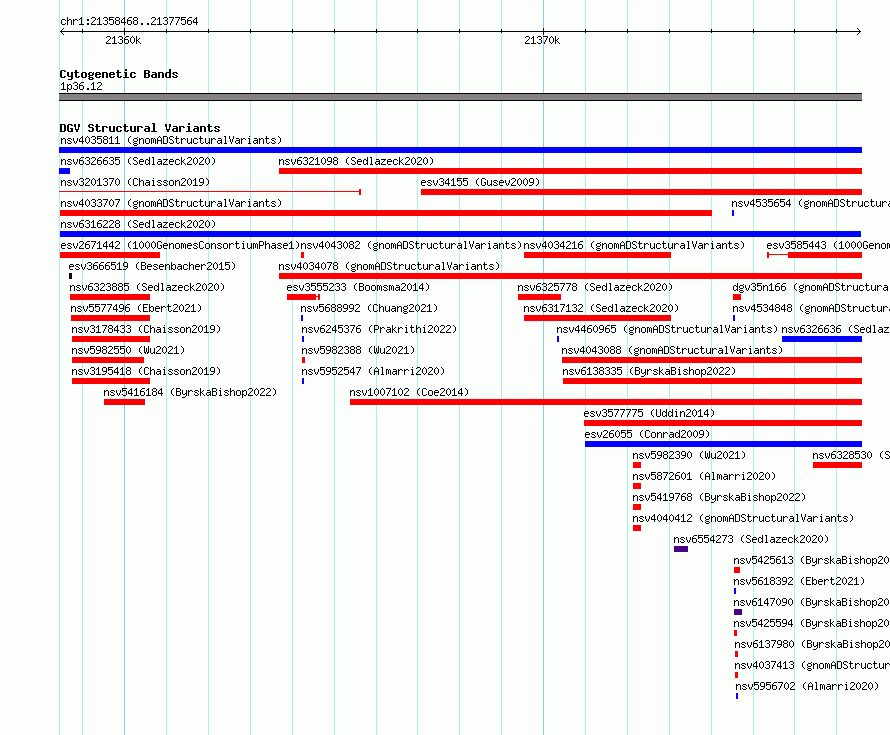Select nsv4034216 gnomADStructuralVariants label

634,245
